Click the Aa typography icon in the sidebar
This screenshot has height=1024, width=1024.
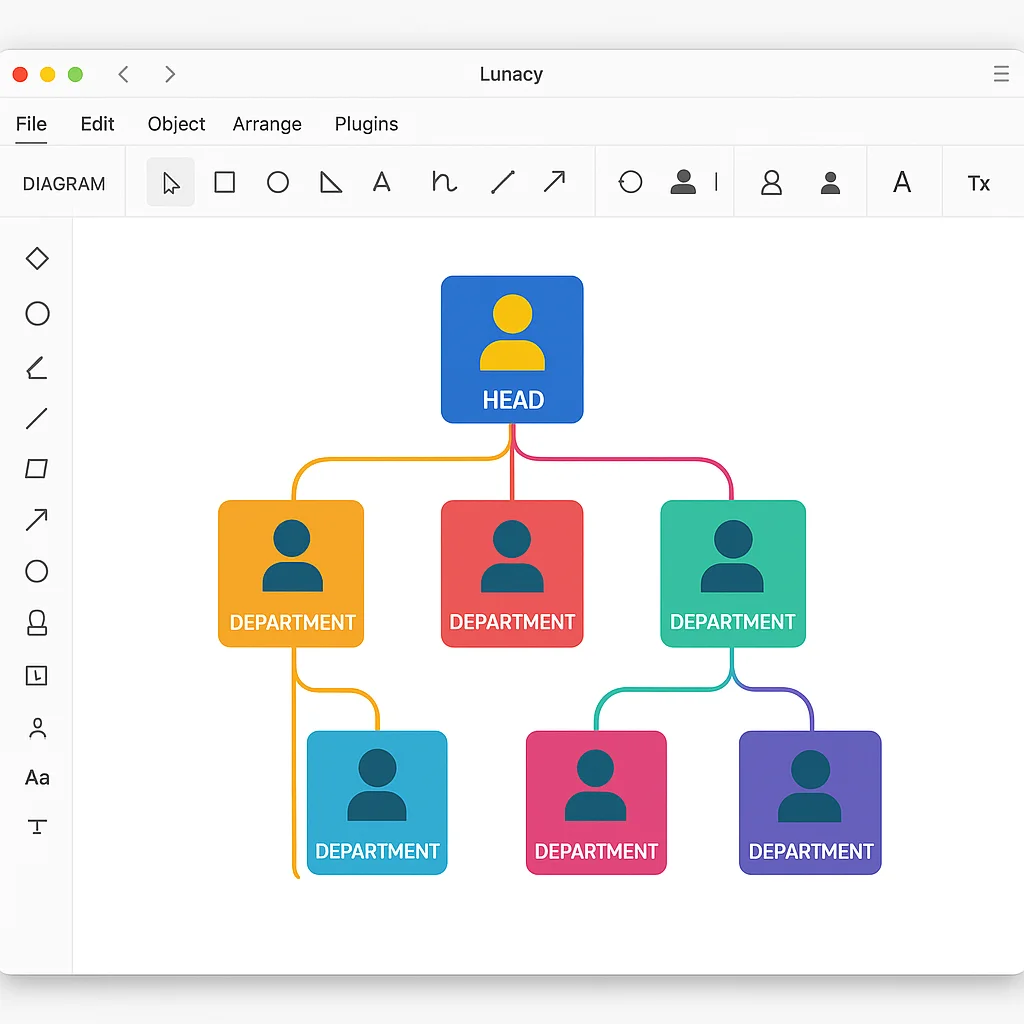coord(36,778)
